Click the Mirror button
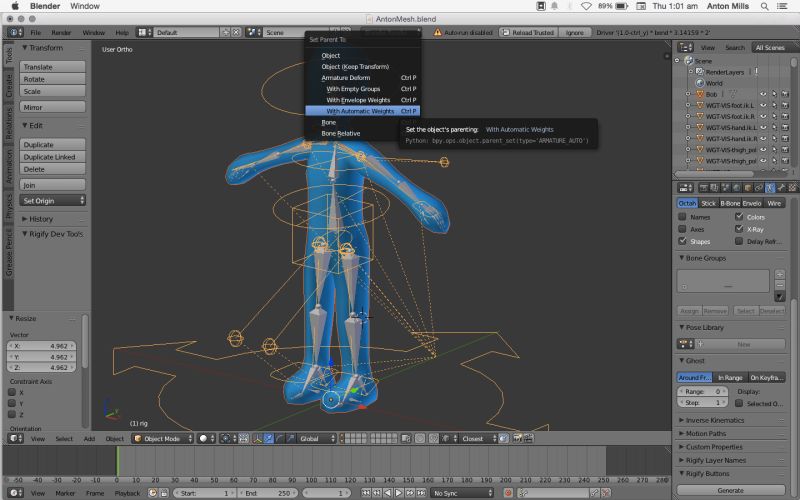This screenshot has height=500, width=800. click(x=53, y=107)
